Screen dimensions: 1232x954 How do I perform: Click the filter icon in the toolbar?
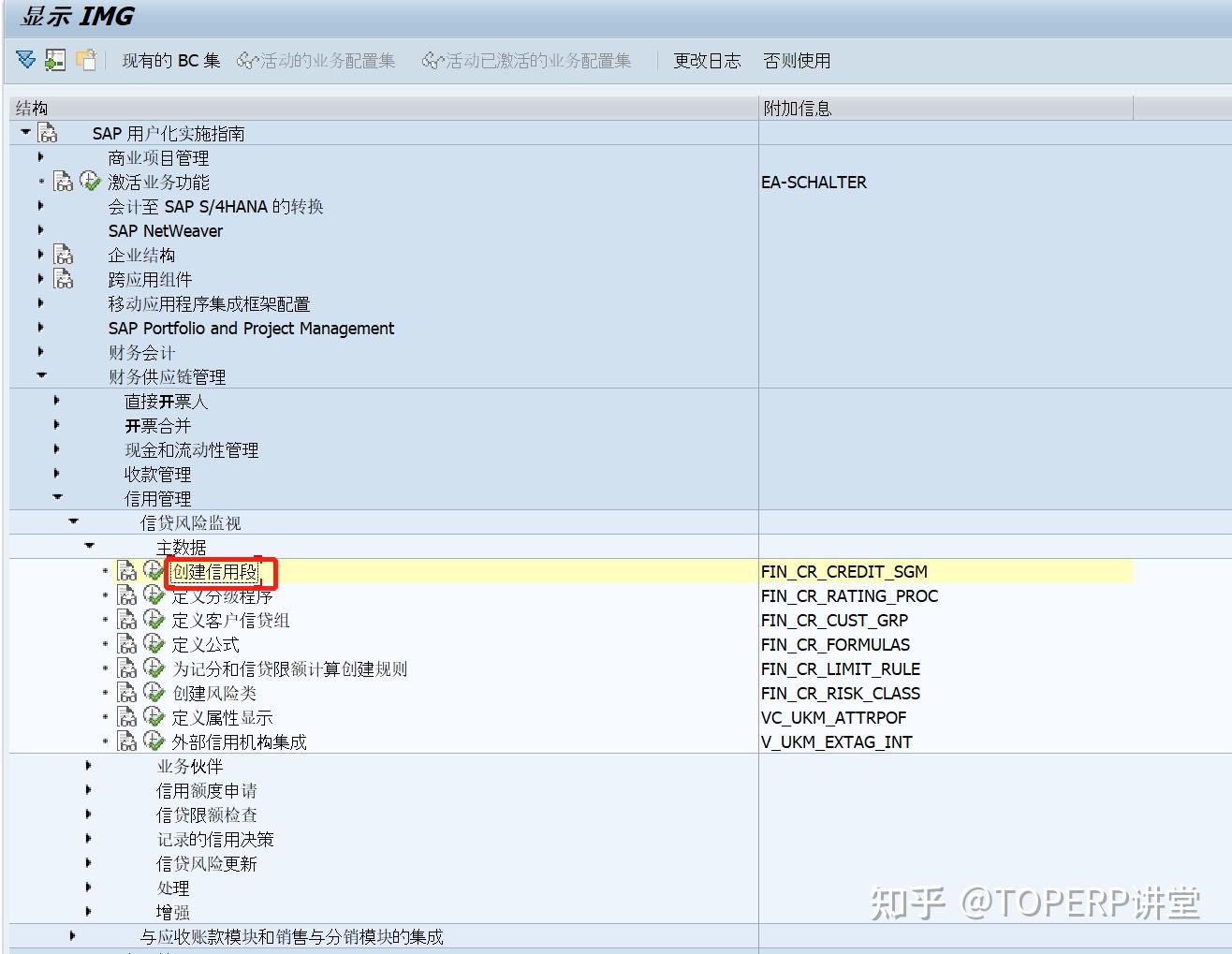click(25, 59)
